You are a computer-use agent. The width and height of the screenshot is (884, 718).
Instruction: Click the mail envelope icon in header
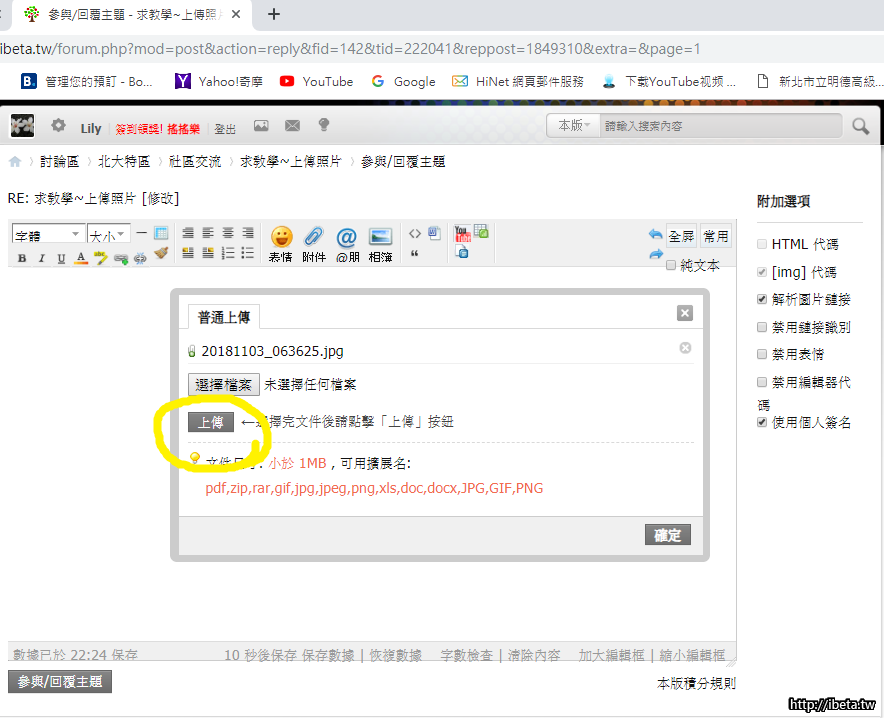[x=292, y=126]
